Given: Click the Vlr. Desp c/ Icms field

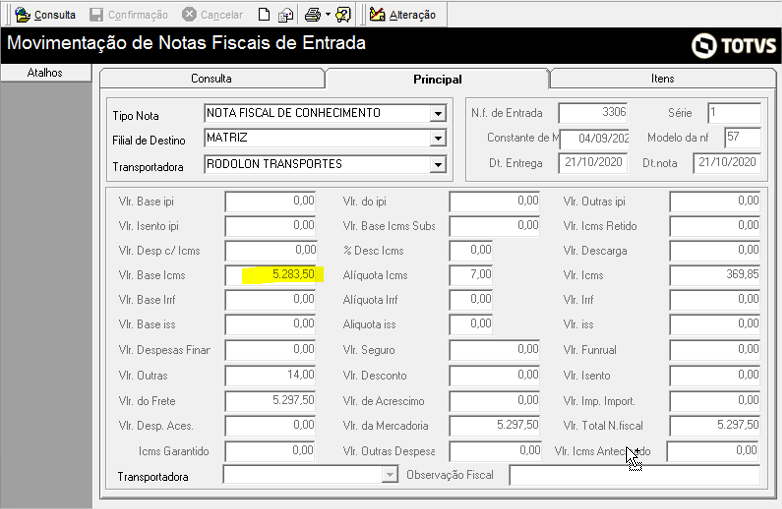Looking at the screenshot, I should 270,251.
